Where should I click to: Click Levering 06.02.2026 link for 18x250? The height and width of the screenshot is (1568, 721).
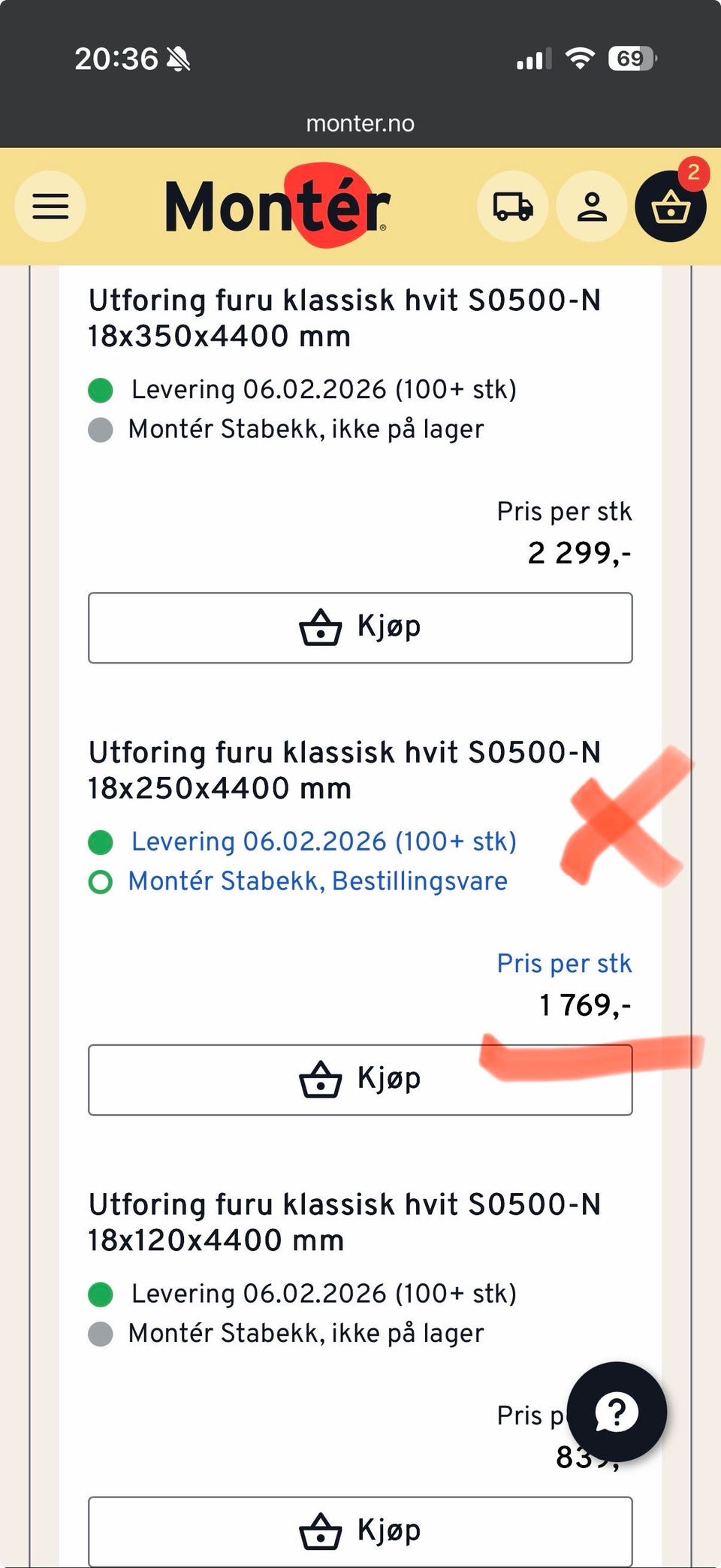[324, 841]
